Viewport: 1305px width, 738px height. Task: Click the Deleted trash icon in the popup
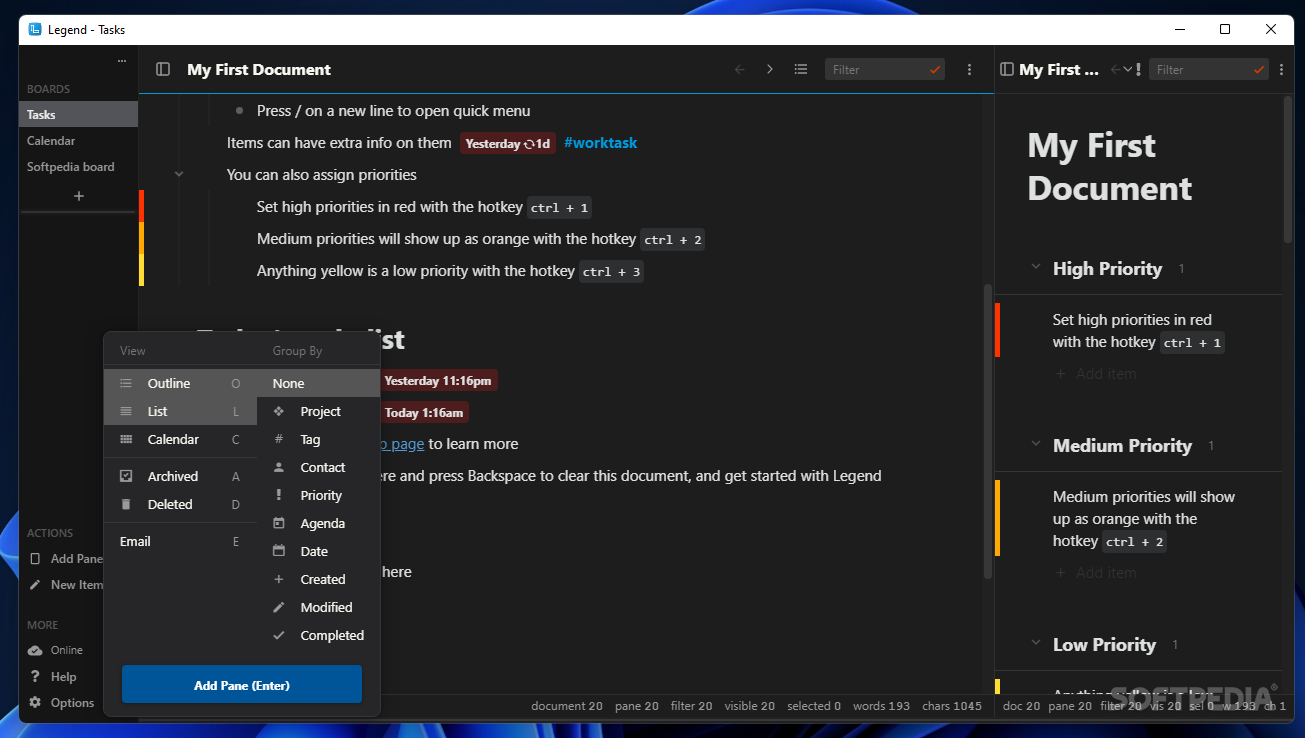[126, 504]
